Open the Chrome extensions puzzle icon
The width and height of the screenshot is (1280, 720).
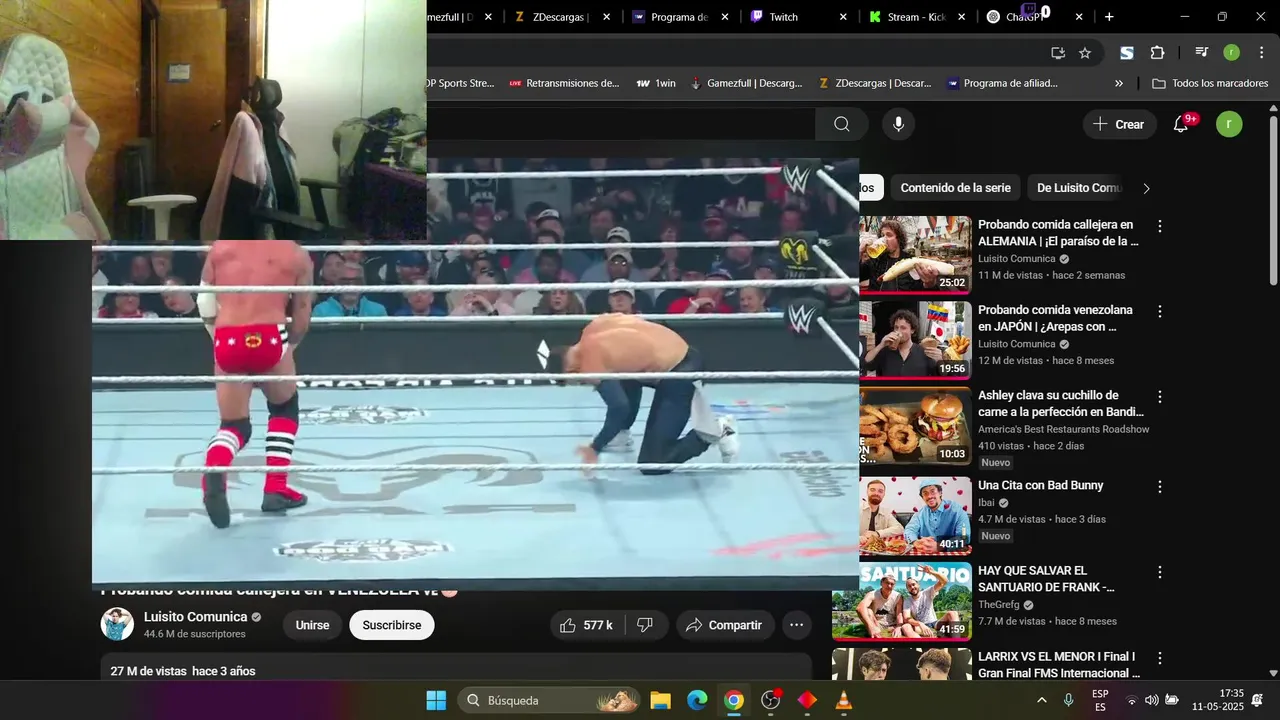(1157, 53)
